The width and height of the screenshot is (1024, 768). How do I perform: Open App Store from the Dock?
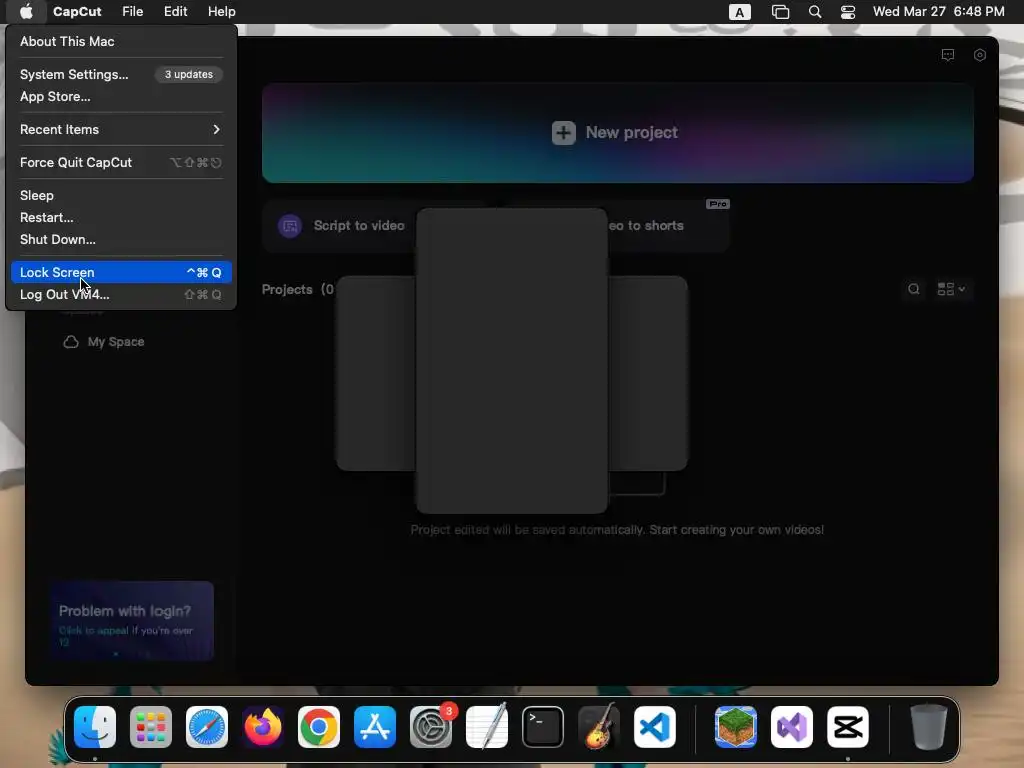tap(375, 727)
